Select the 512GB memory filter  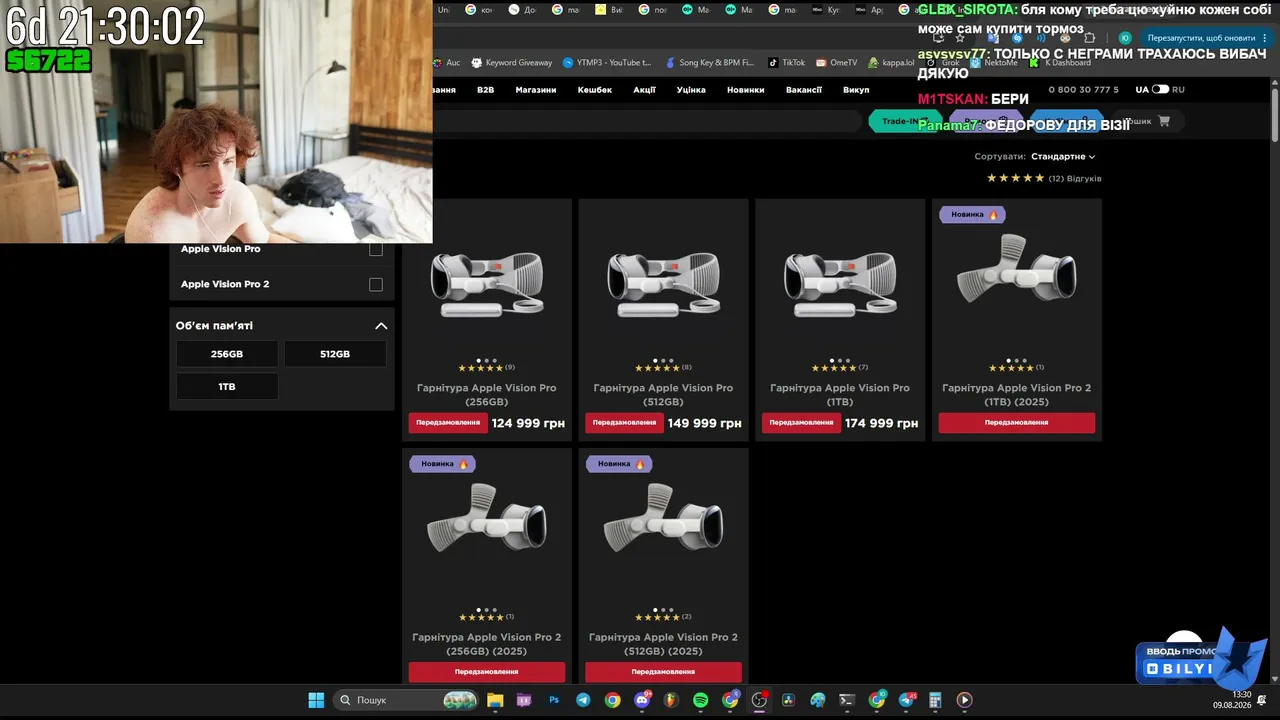click(335, 354)
